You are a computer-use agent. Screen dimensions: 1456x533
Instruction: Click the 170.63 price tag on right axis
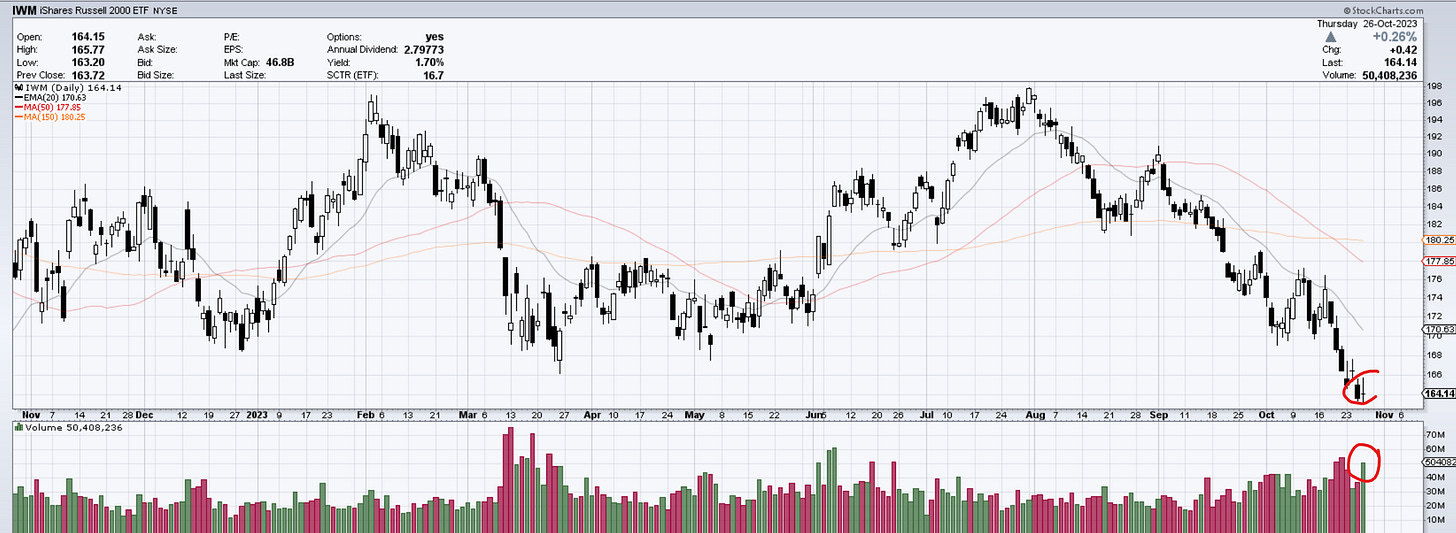click(1438, 328)
